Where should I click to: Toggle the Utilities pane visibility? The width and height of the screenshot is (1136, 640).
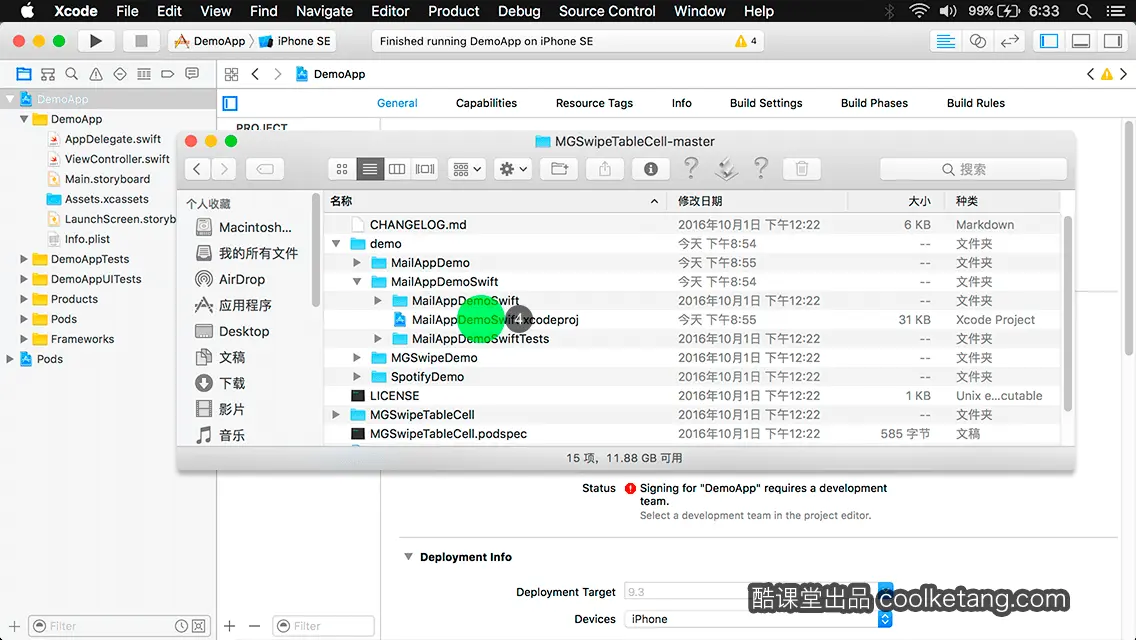pos(1113,41)
